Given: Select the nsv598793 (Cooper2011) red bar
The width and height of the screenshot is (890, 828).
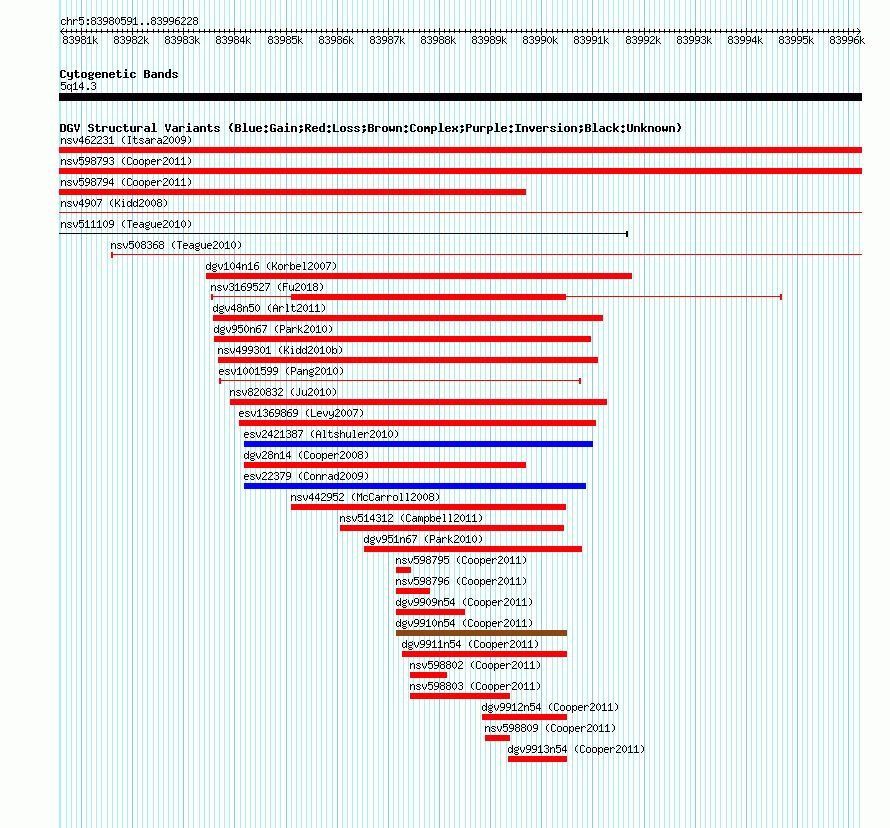Looking at the screenshot, I should point(460,171).
